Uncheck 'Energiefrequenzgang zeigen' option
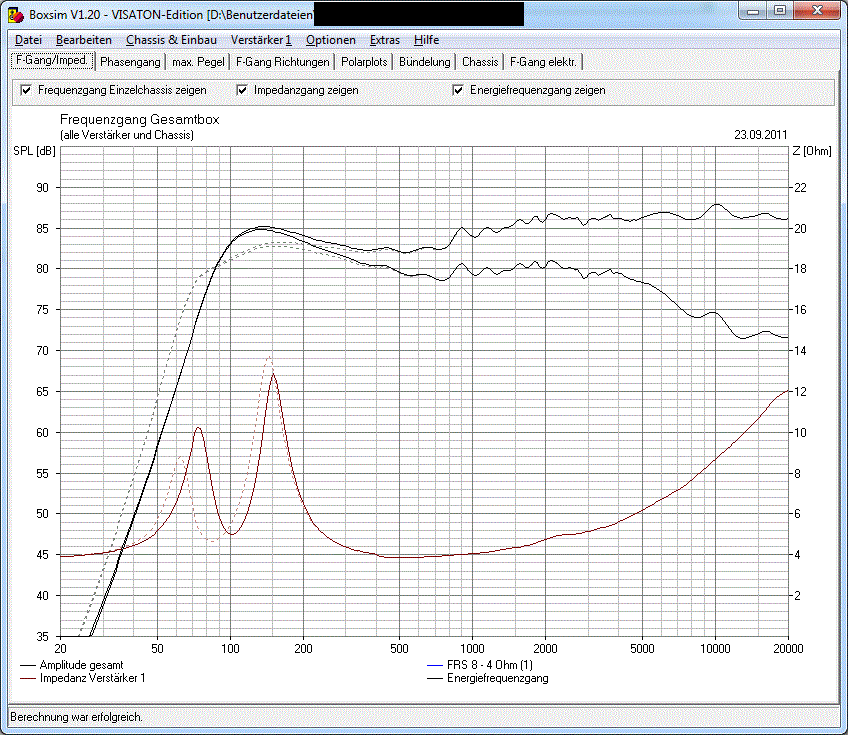 (x=460, y=90)
